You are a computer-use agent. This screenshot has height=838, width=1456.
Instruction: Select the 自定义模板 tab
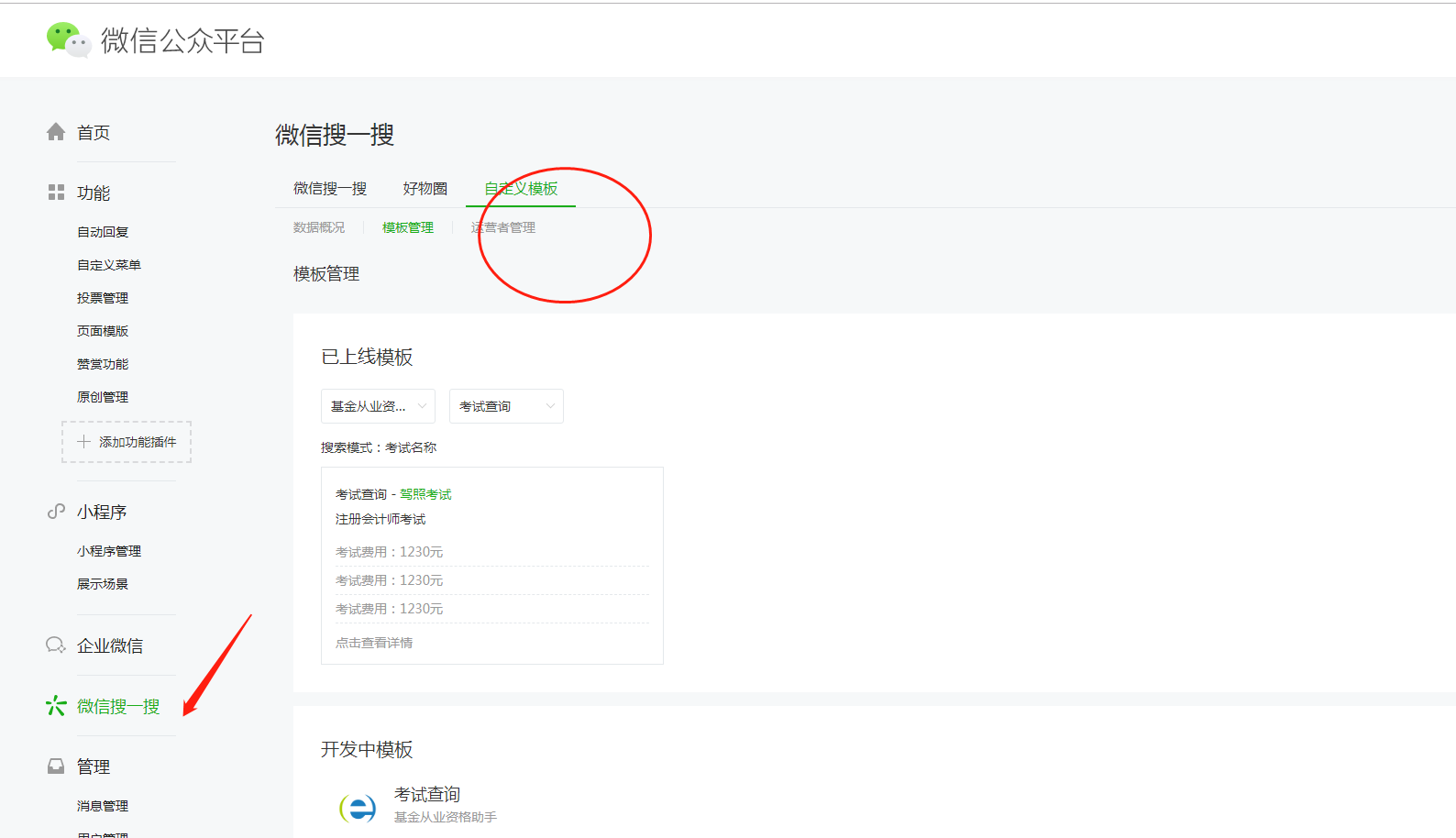[521, 188]
